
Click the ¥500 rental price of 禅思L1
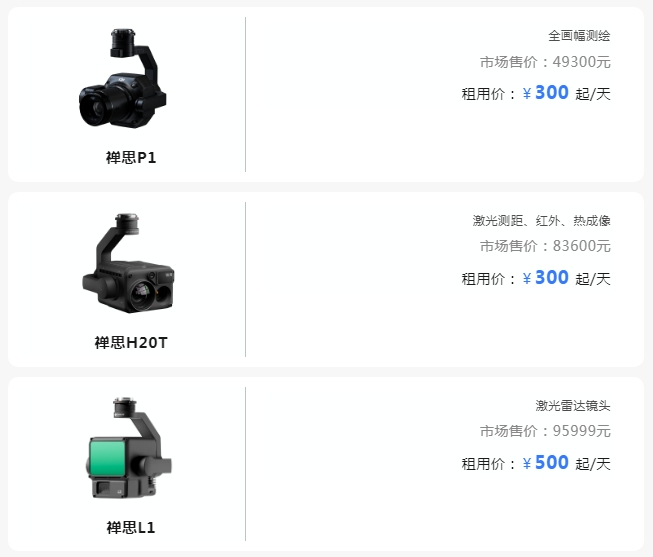click(546, 463)
